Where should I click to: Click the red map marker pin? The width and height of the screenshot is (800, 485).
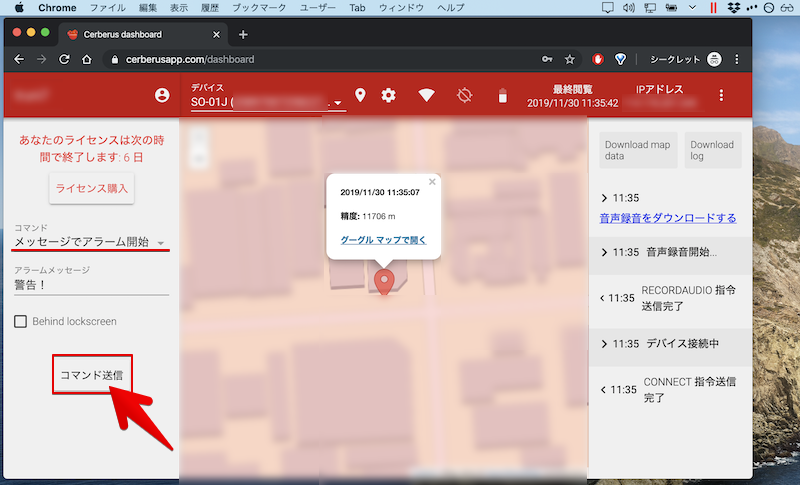(383, 282)
